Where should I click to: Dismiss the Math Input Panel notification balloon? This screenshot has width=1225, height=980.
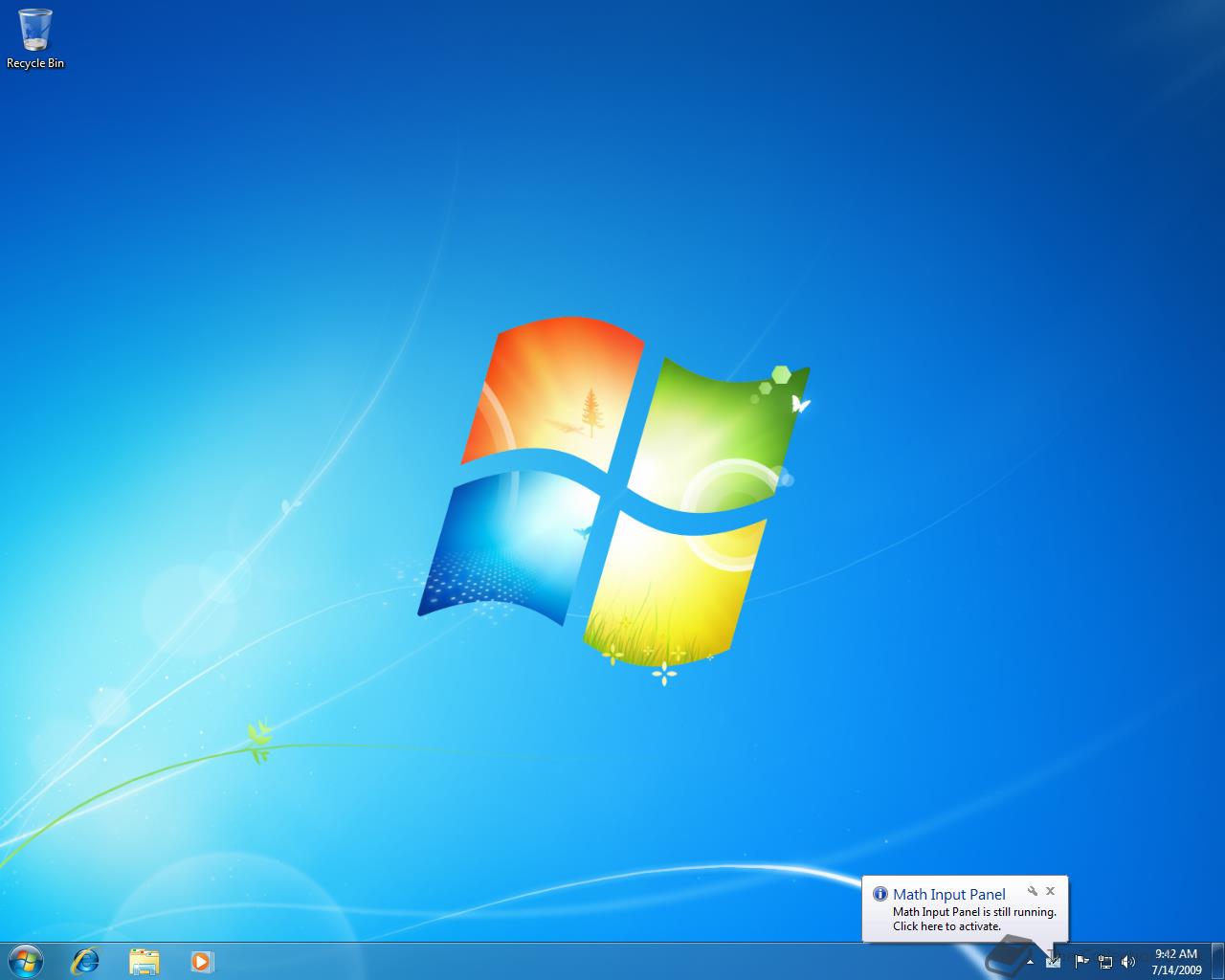click(x=1050, y=891)
